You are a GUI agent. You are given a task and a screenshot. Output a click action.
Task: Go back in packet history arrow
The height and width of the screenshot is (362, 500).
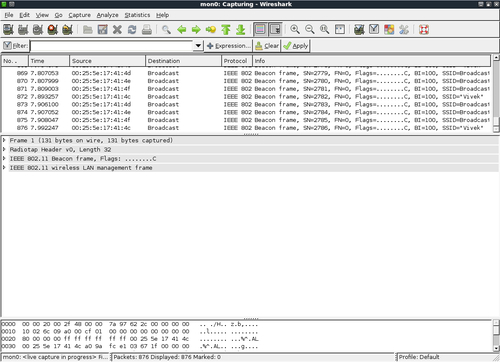181,30
